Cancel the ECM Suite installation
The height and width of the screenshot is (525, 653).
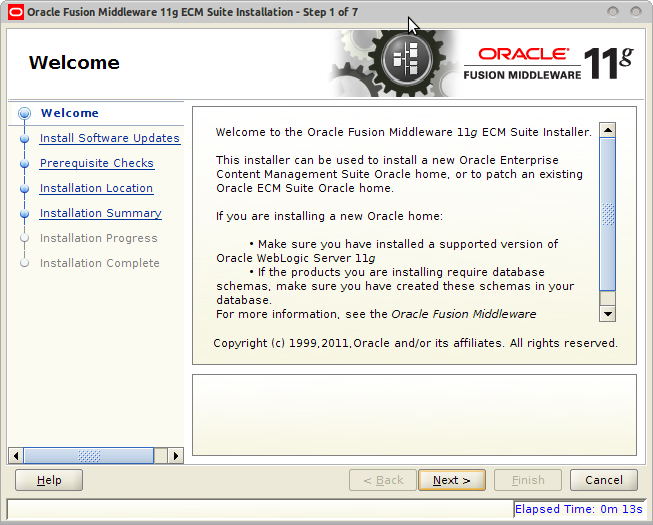pyautogui.click(x=603, y=480)
